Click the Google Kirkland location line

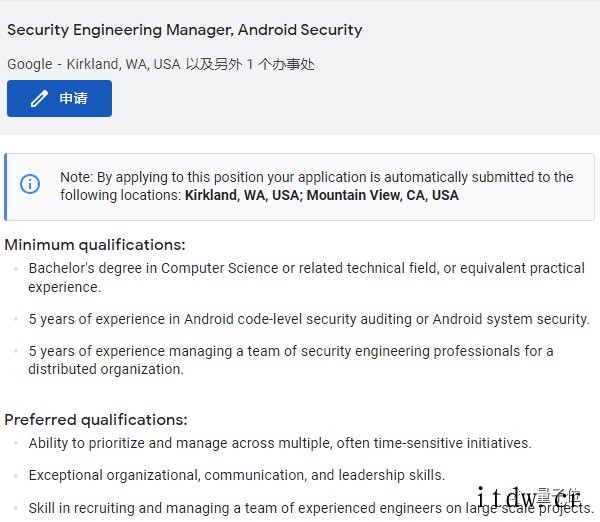[x=161, y=64]
